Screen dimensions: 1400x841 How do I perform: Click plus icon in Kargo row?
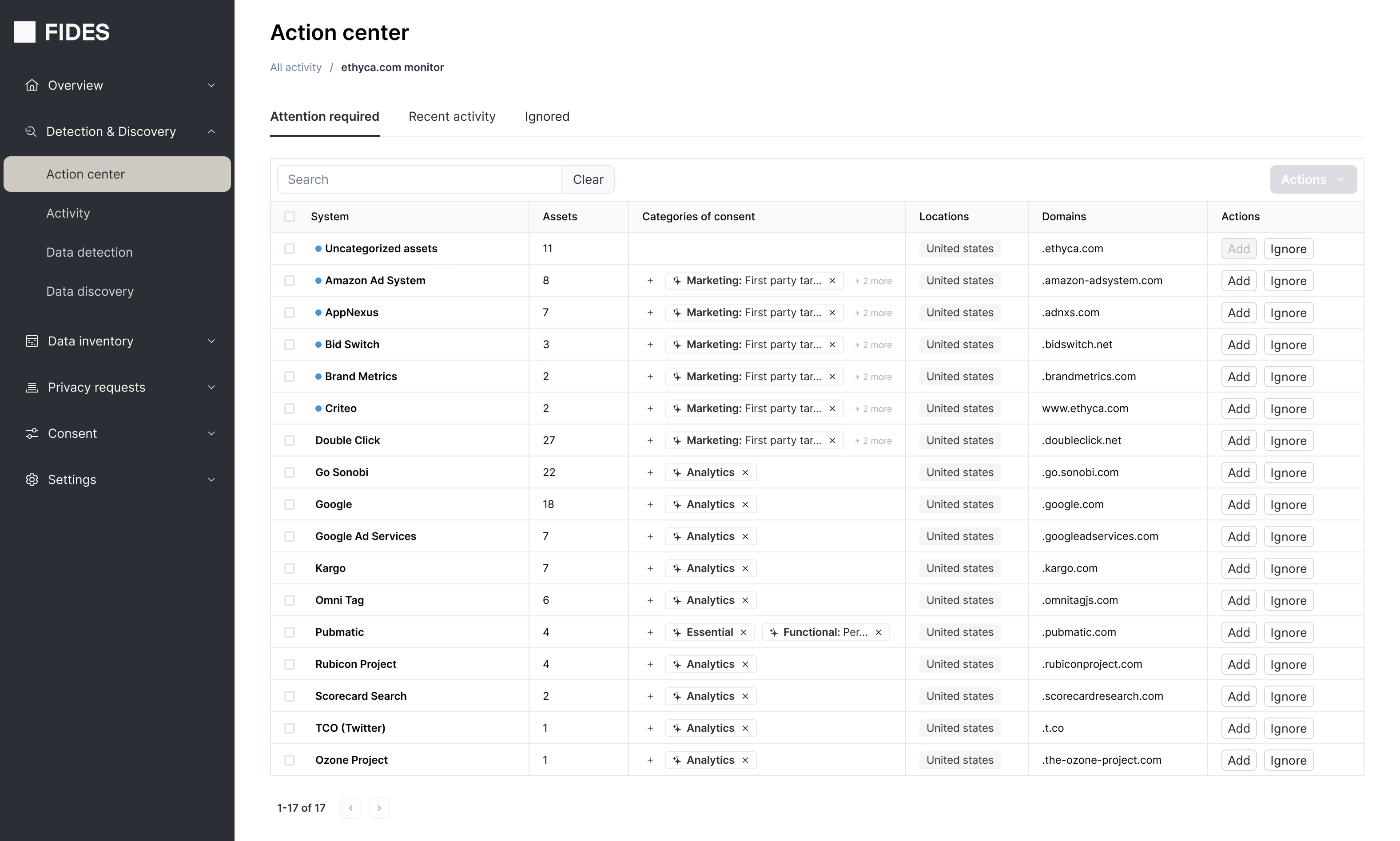click(650, 568)
